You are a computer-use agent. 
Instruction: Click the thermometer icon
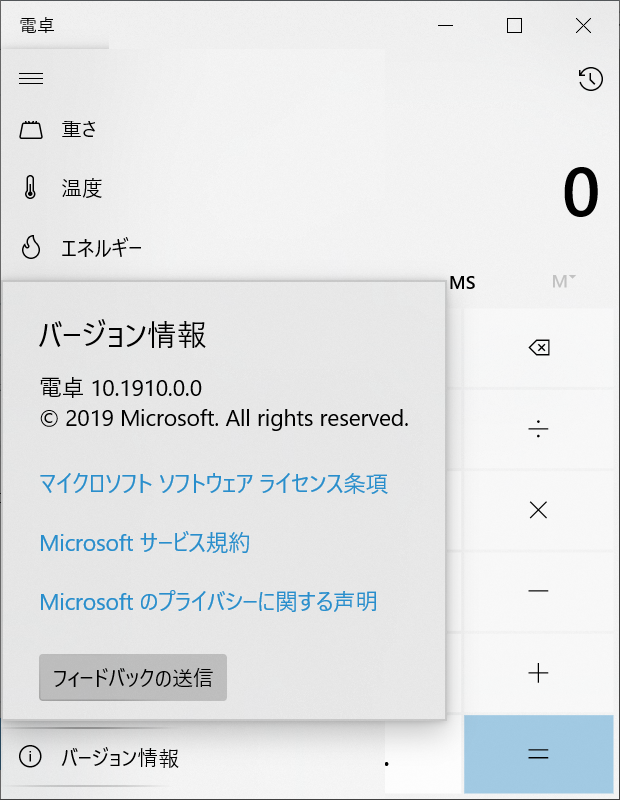31,187
